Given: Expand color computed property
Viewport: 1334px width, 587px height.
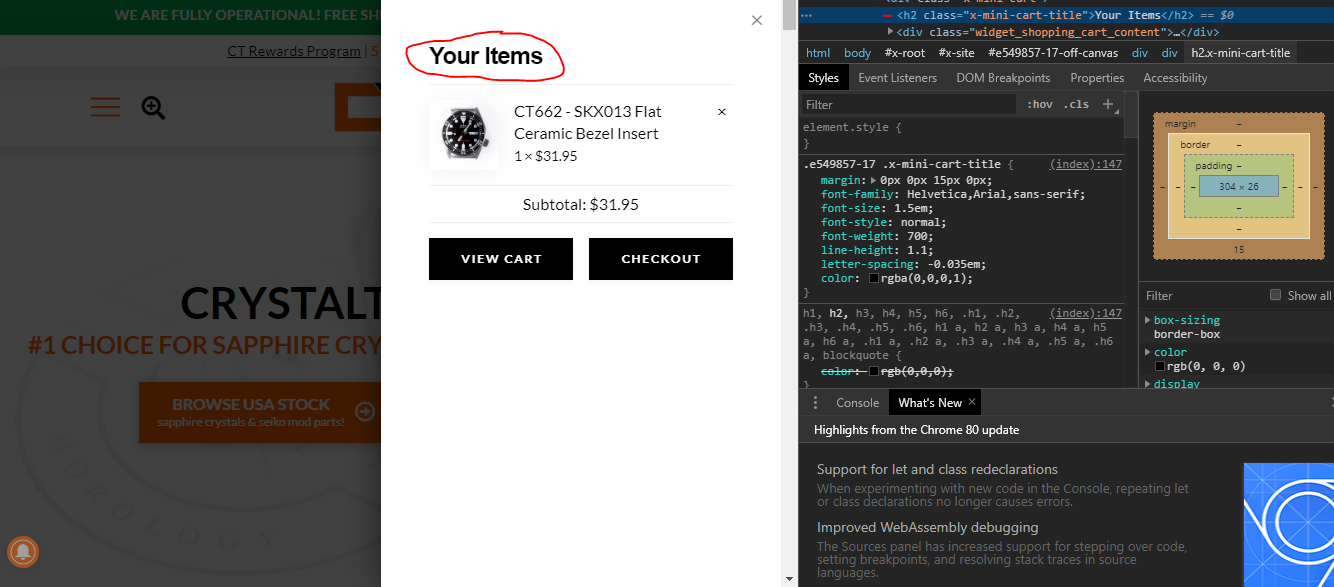Looking at the screenshot, I should [1148, 352].
